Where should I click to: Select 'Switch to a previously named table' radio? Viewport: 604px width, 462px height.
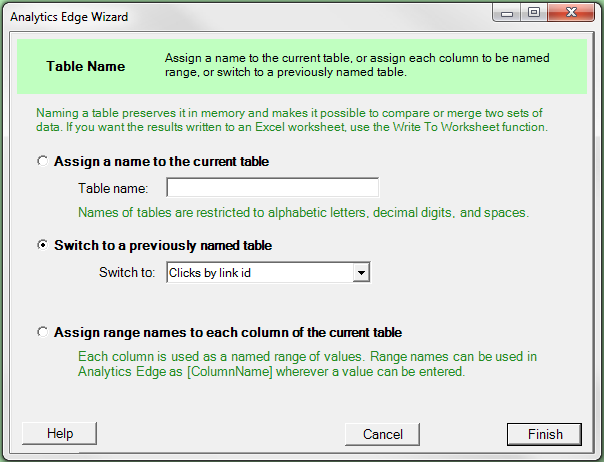point(42,245)
